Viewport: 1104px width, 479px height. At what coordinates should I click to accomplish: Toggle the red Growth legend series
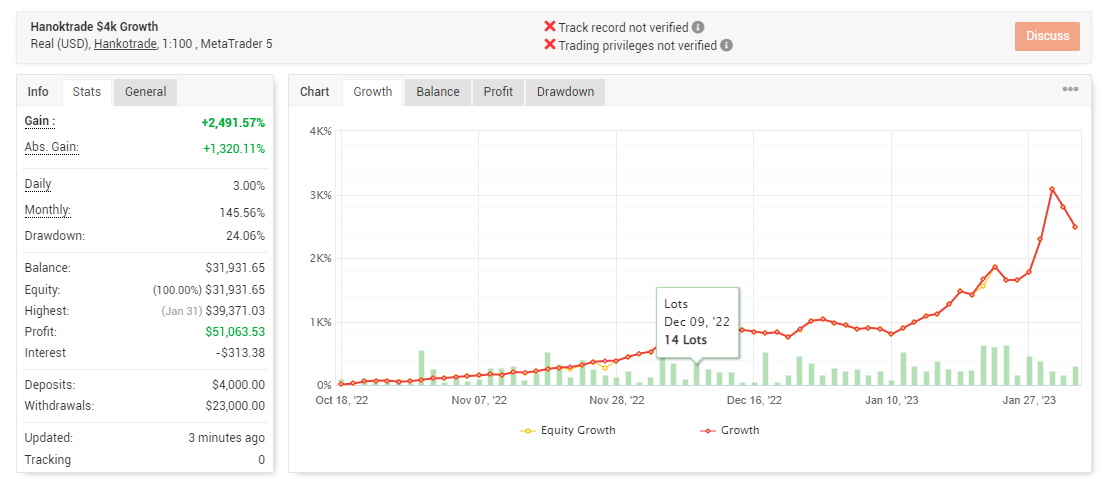[x=729, y=430]
